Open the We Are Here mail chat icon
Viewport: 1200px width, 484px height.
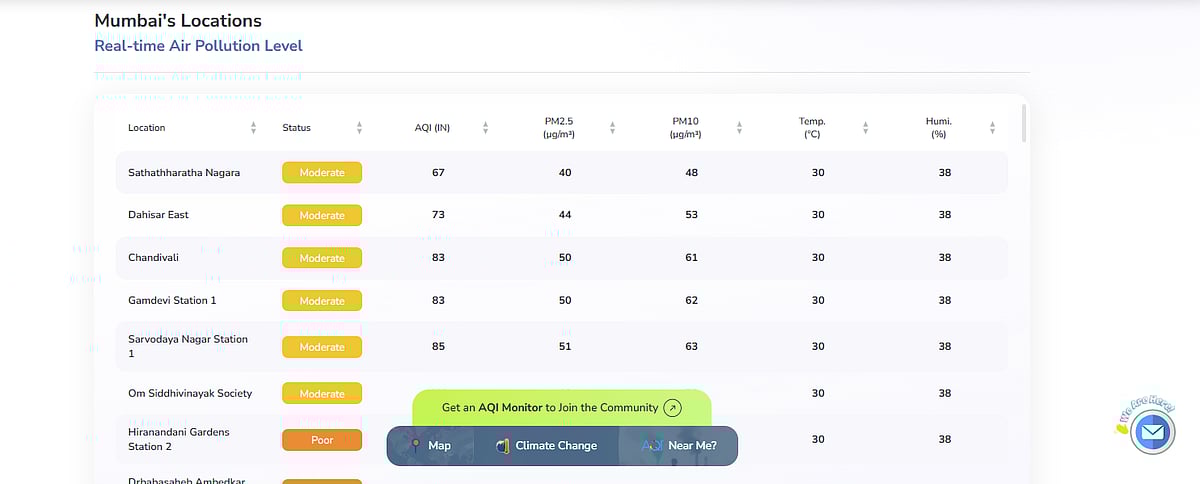tap(1152, 432)
